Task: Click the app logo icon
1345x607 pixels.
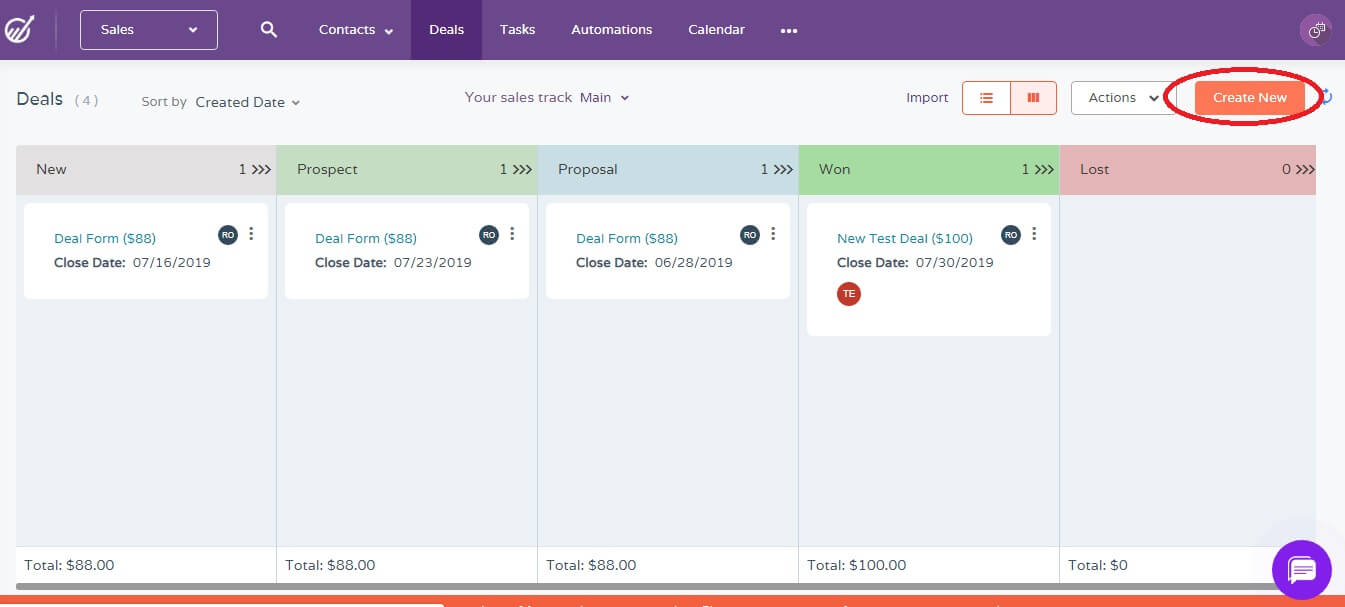Action: [x=19, y=30]
